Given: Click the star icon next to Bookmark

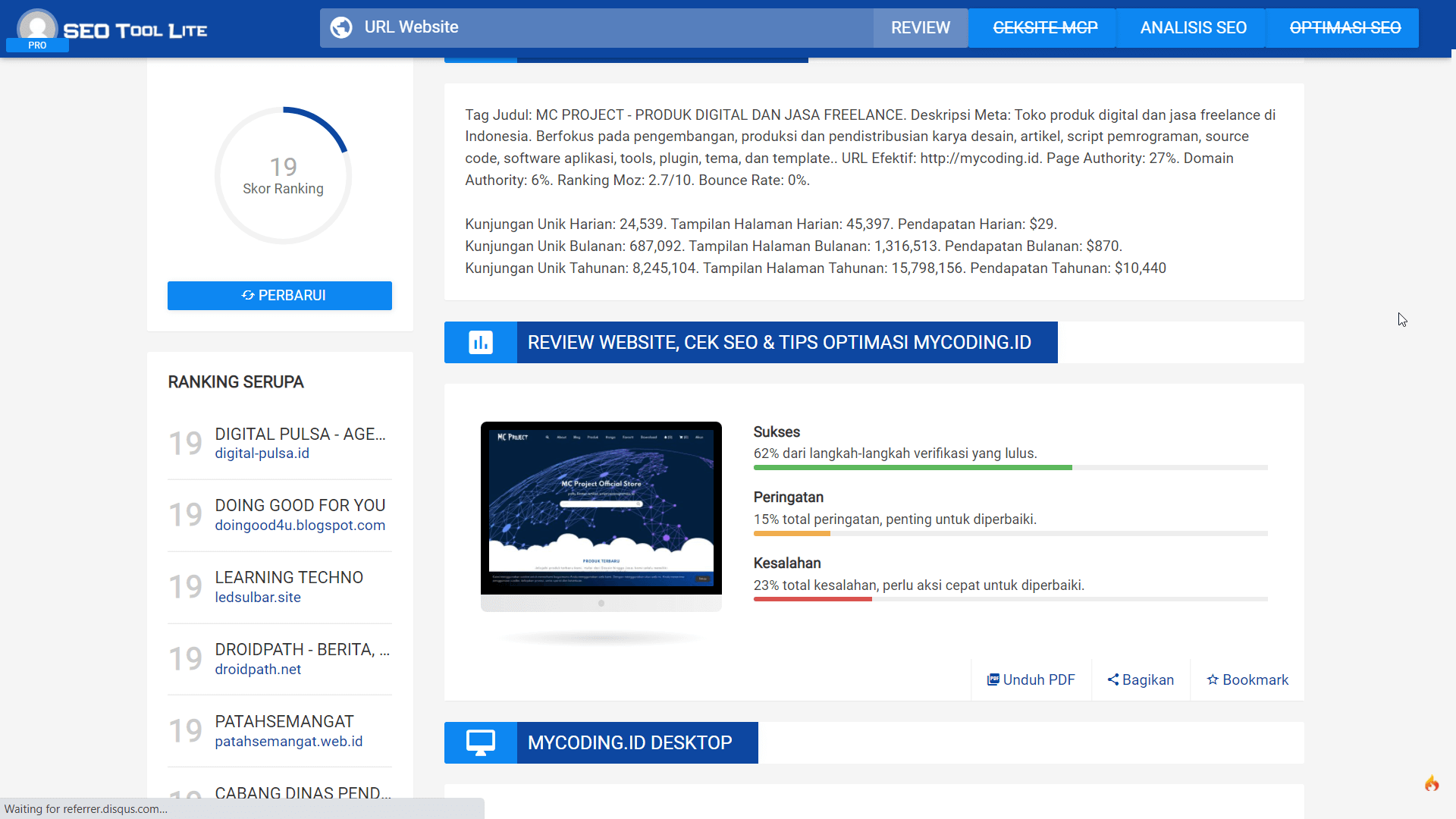Looking at the screenshot, I should [x=1213, y=679].
